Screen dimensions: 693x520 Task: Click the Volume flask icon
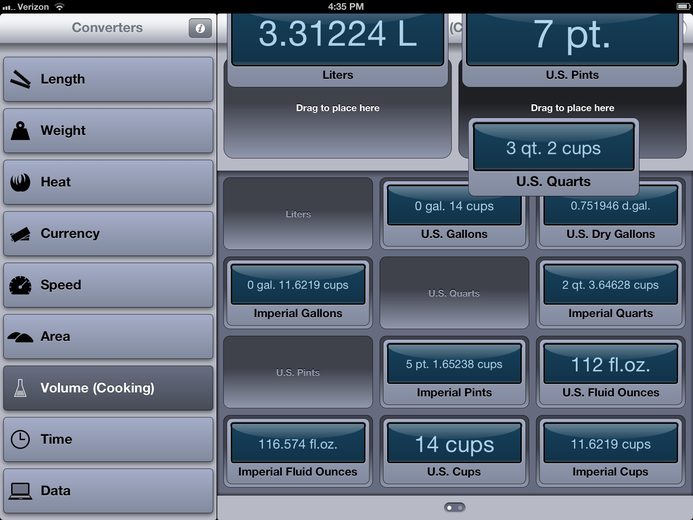point(20,388)
